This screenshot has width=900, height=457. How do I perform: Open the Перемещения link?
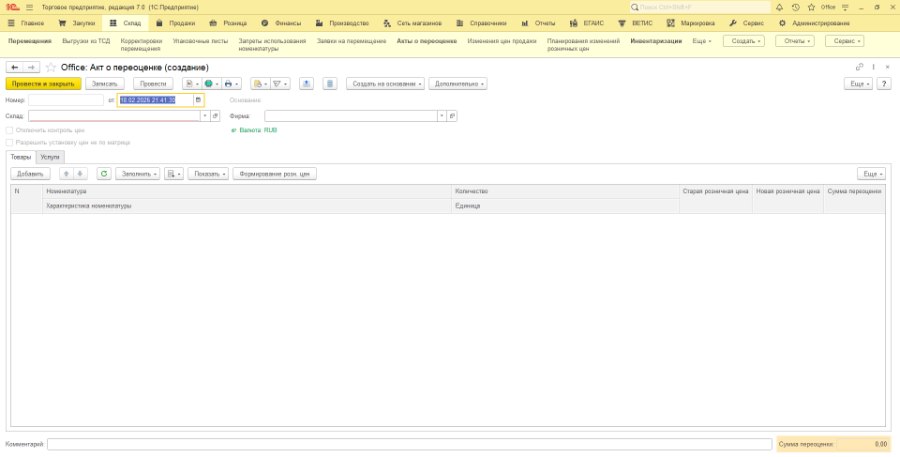(x=30, y=41)
